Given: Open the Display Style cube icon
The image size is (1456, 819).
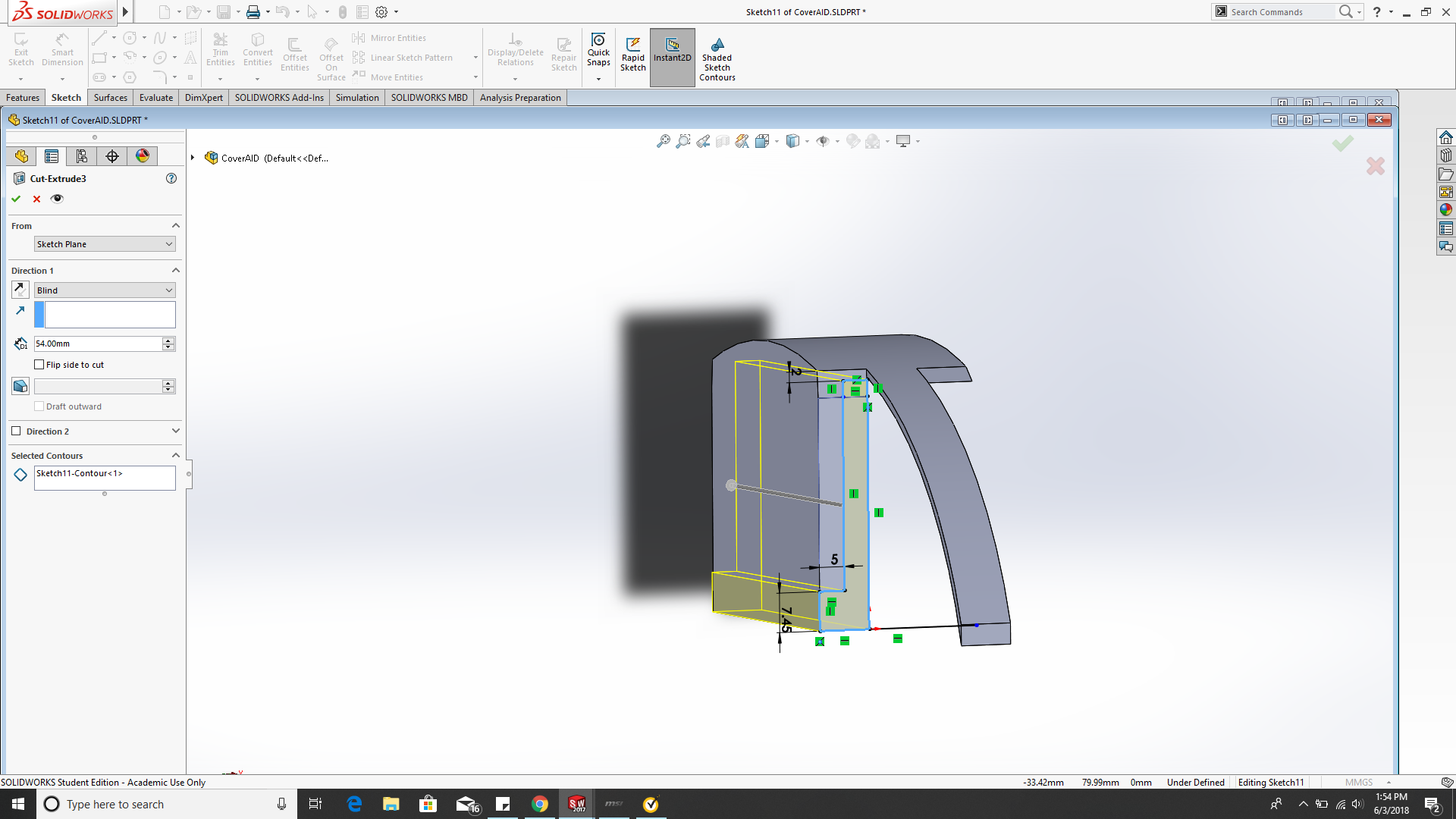Looking at the screenshot, I should 792,141.
